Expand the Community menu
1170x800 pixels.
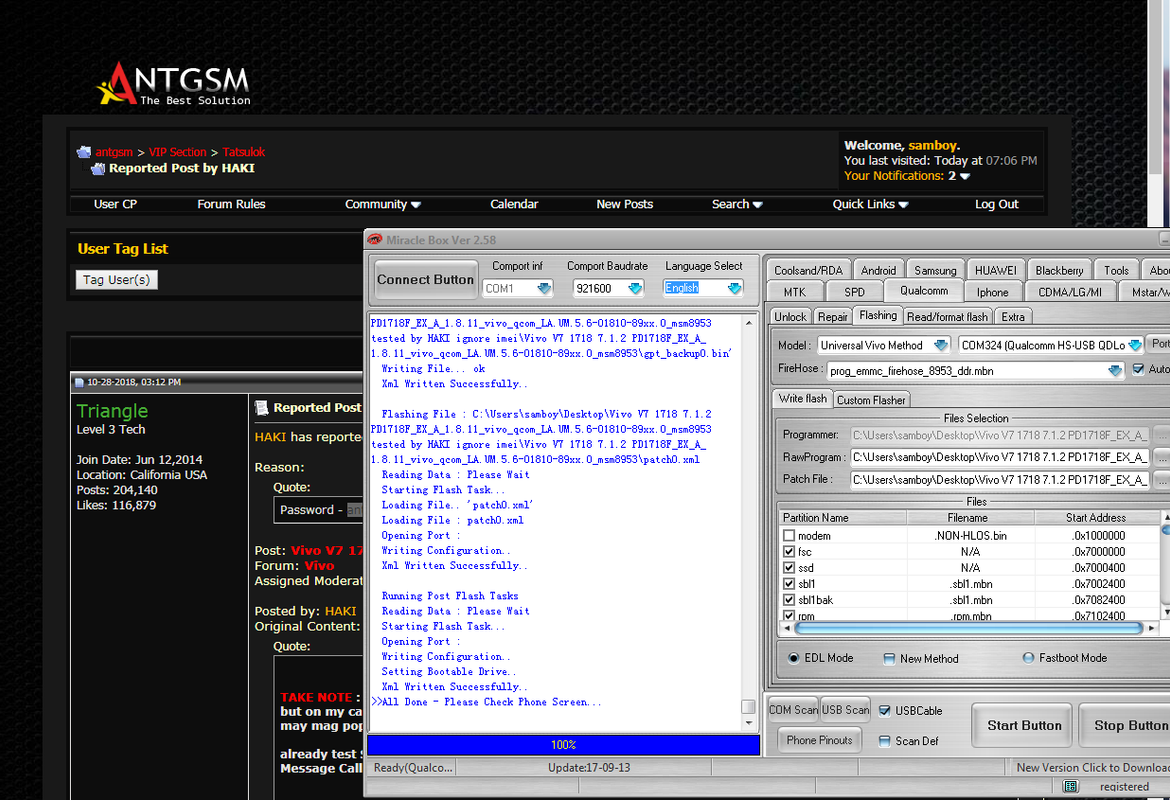click(383, 204)
